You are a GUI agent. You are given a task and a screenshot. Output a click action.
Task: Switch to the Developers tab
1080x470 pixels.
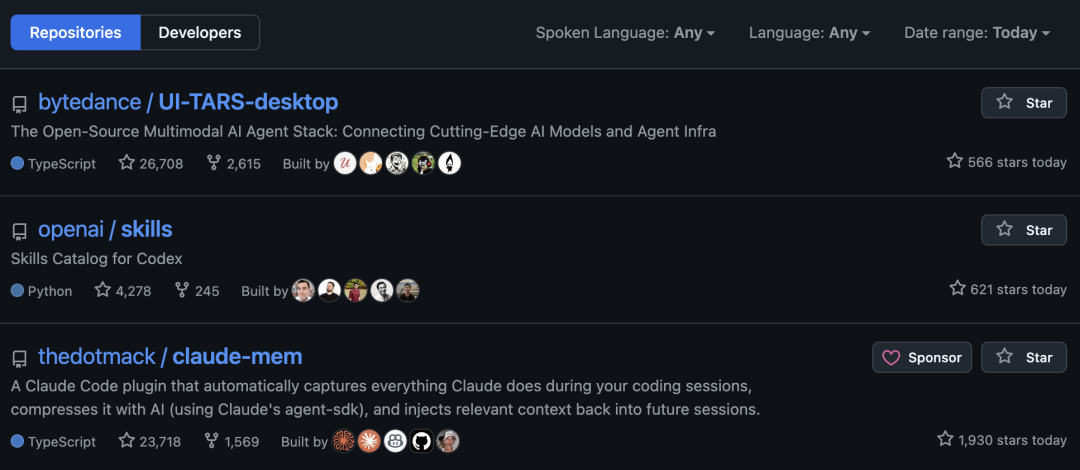(x=200, y=33)
